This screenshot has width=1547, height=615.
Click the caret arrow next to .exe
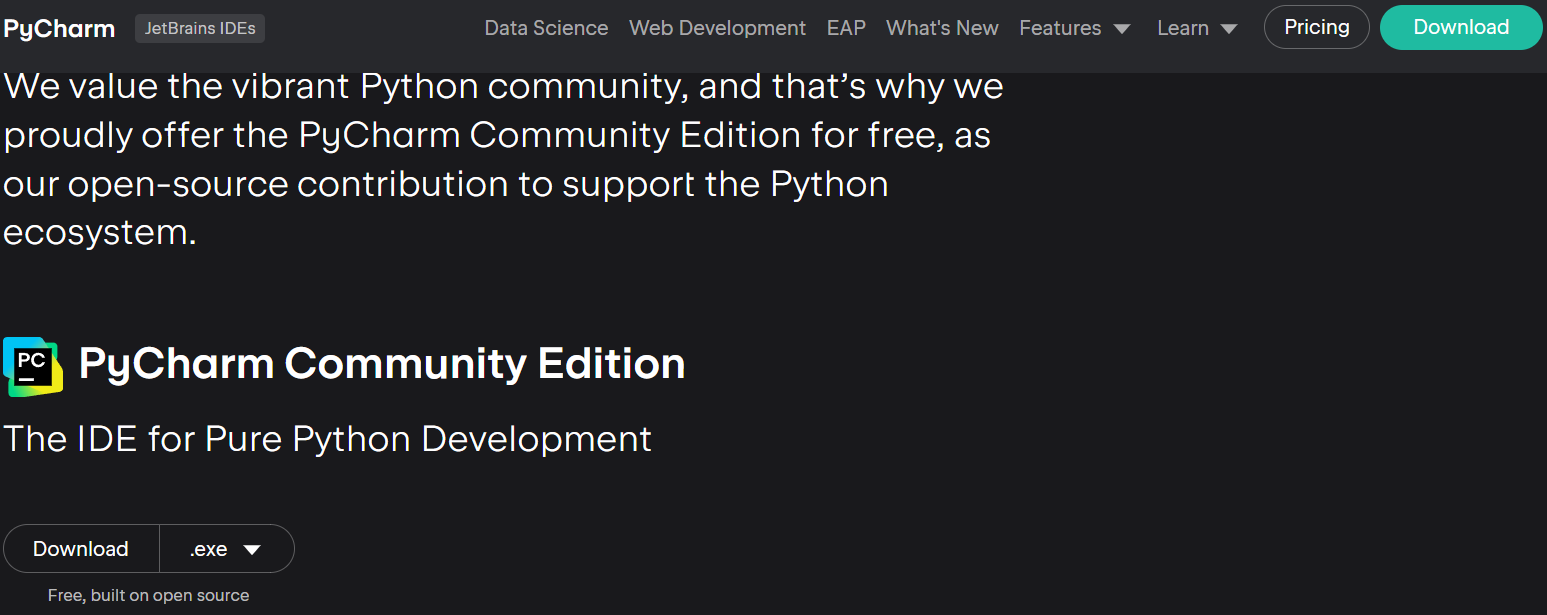click(252, 550)
